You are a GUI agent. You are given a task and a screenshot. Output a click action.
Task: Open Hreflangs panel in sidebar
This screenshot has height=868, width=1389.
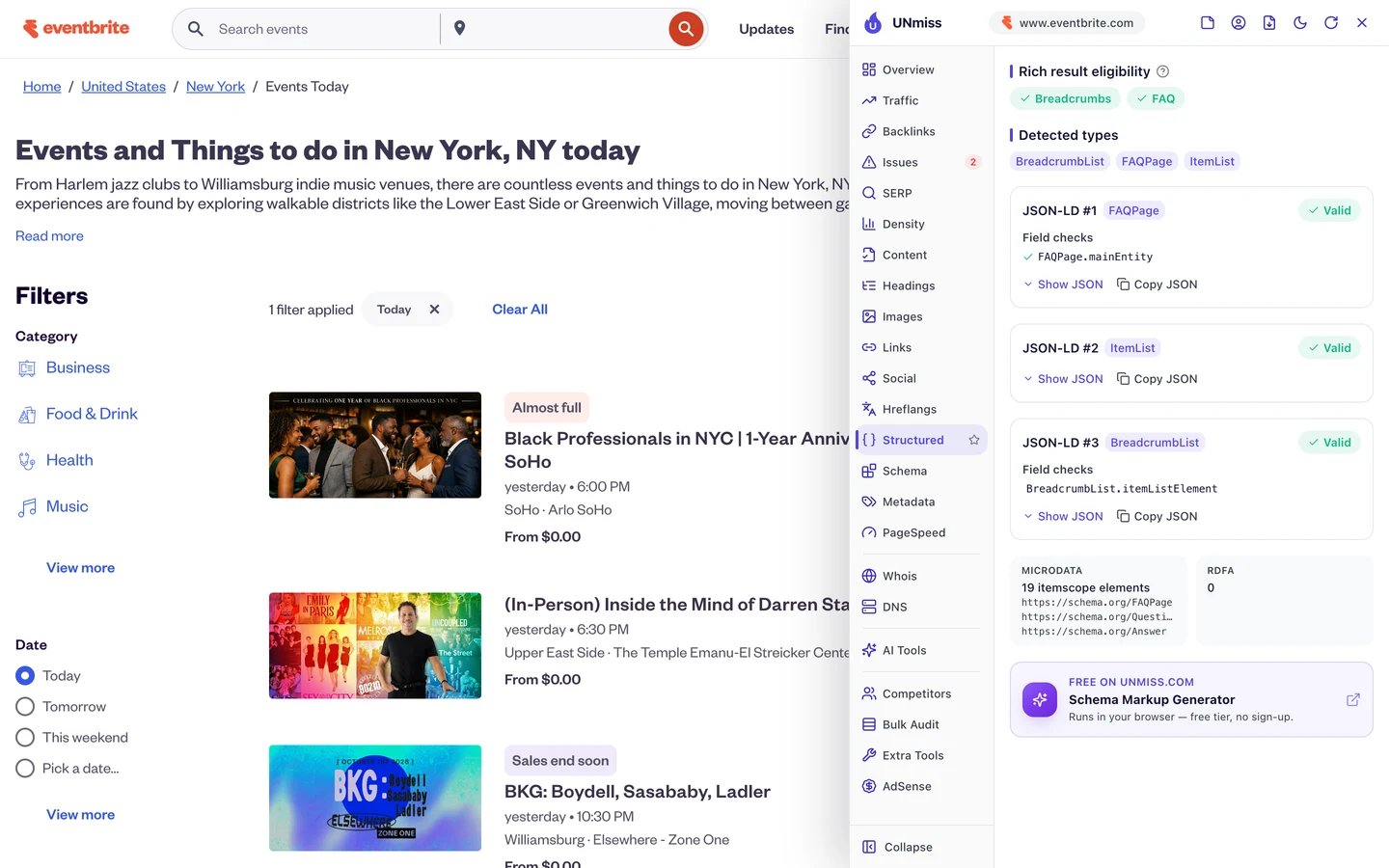click(922, 409)
